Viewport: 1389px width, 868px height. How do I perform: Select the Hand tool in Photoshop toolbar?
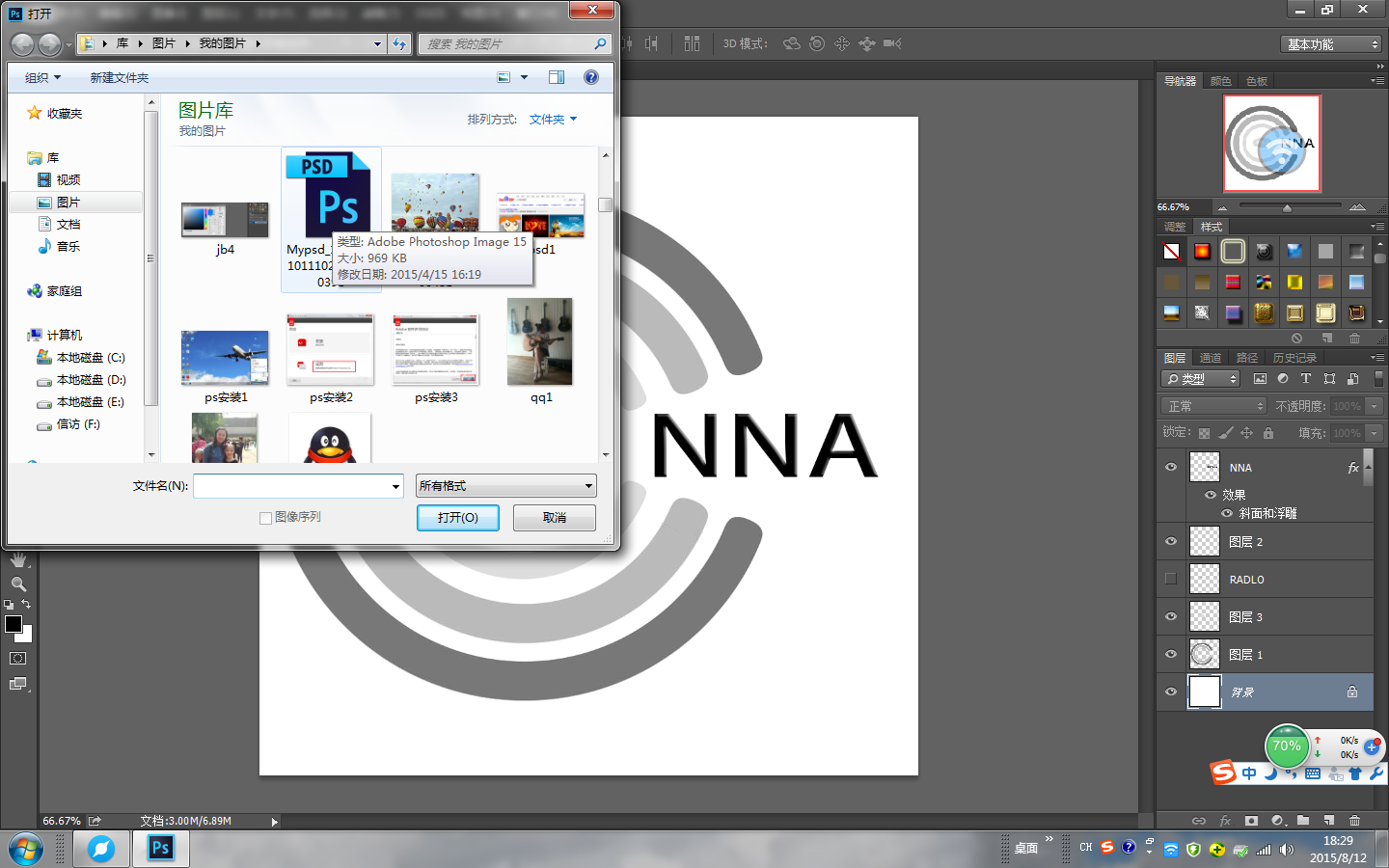click(x=18, y=559)
